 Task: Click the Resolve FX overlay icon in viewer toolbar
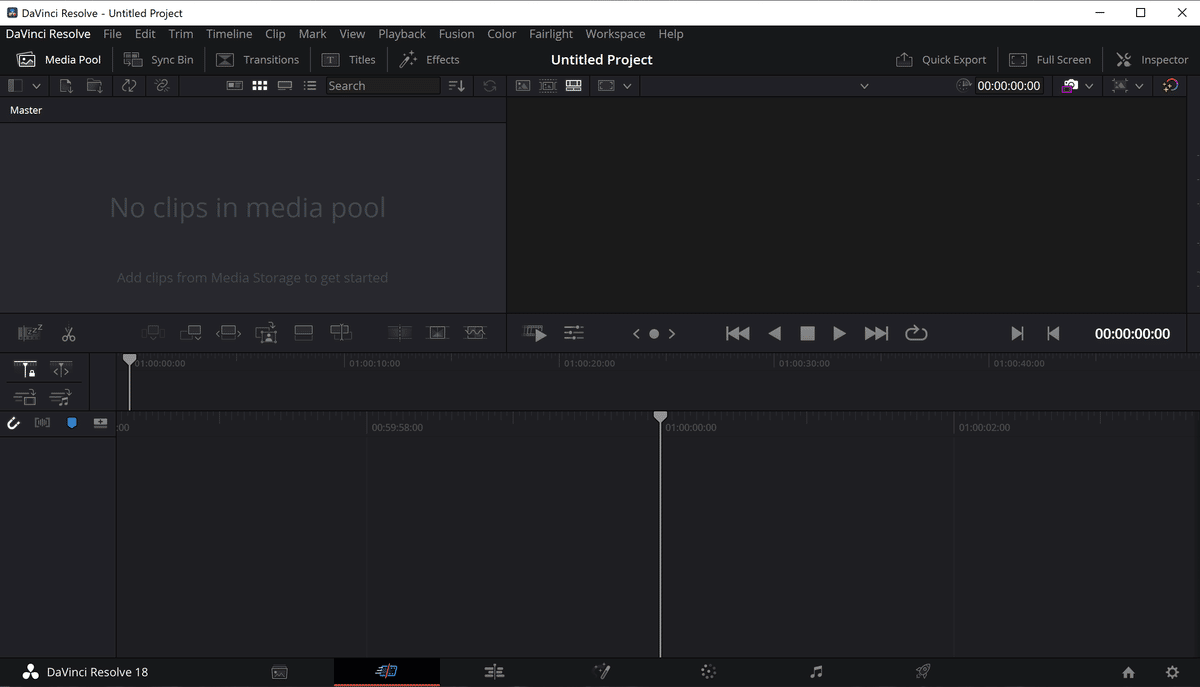click(x=1170, y=86)
